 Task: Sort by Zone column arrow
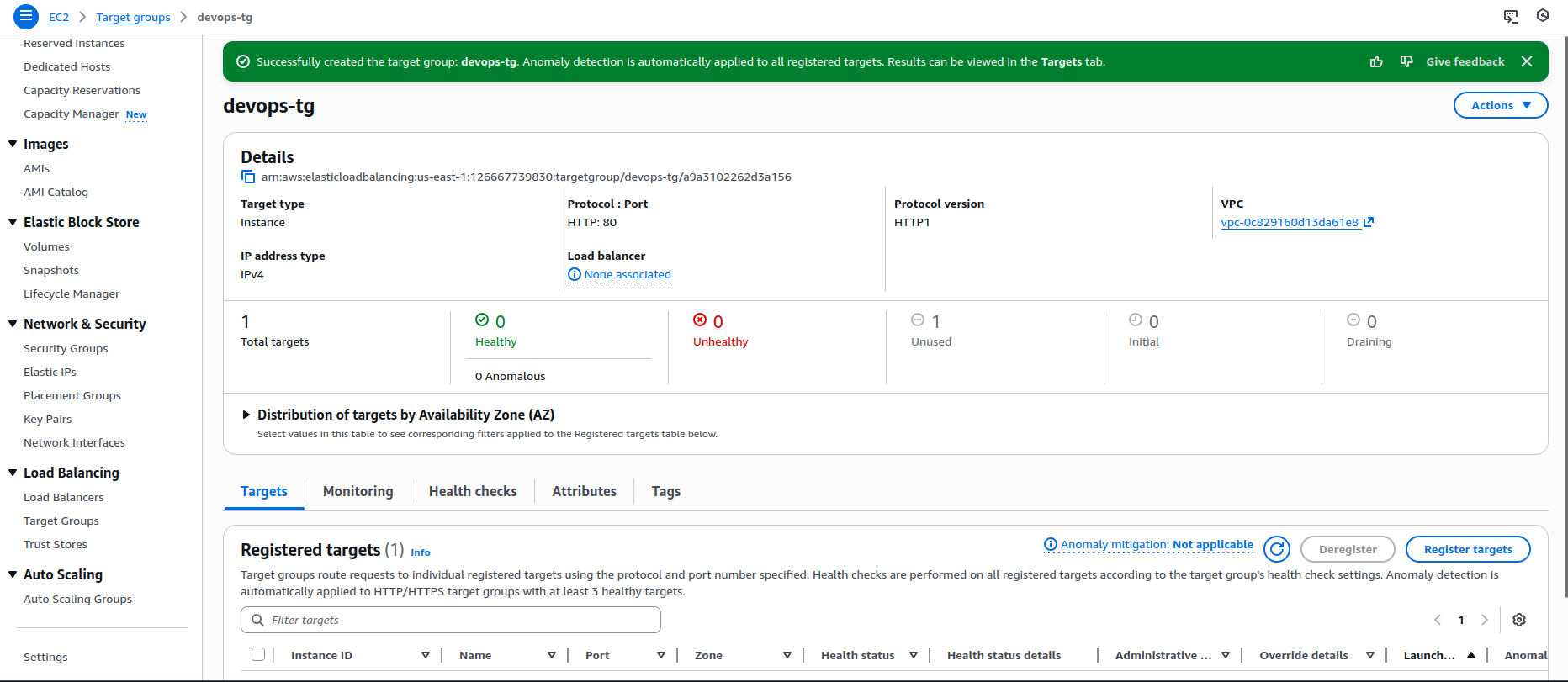pyautogui.click(x=787, y=655)
